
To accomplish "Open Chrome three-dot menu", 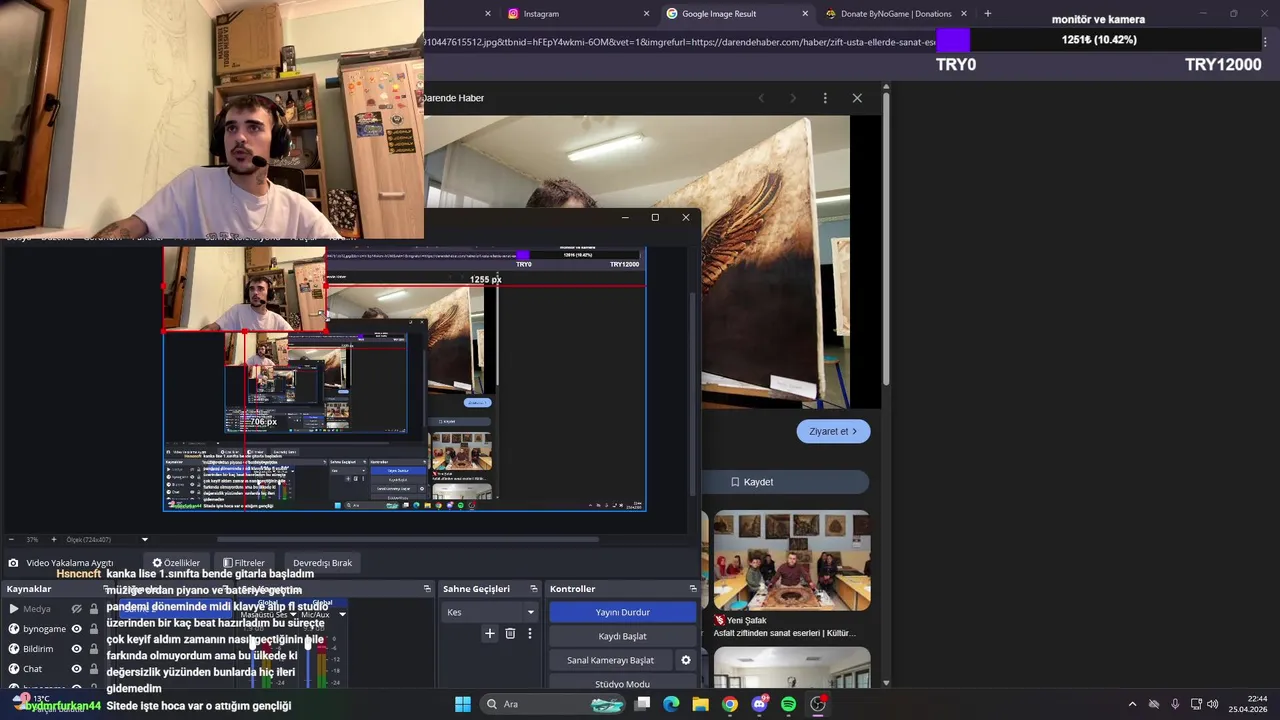I will (1265, 42).
